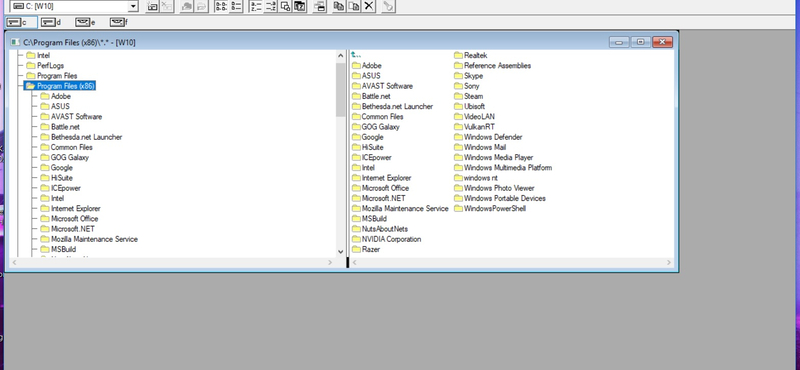800x370 pixels.
Task: Switch to all file details view icon
Action: 236,6
